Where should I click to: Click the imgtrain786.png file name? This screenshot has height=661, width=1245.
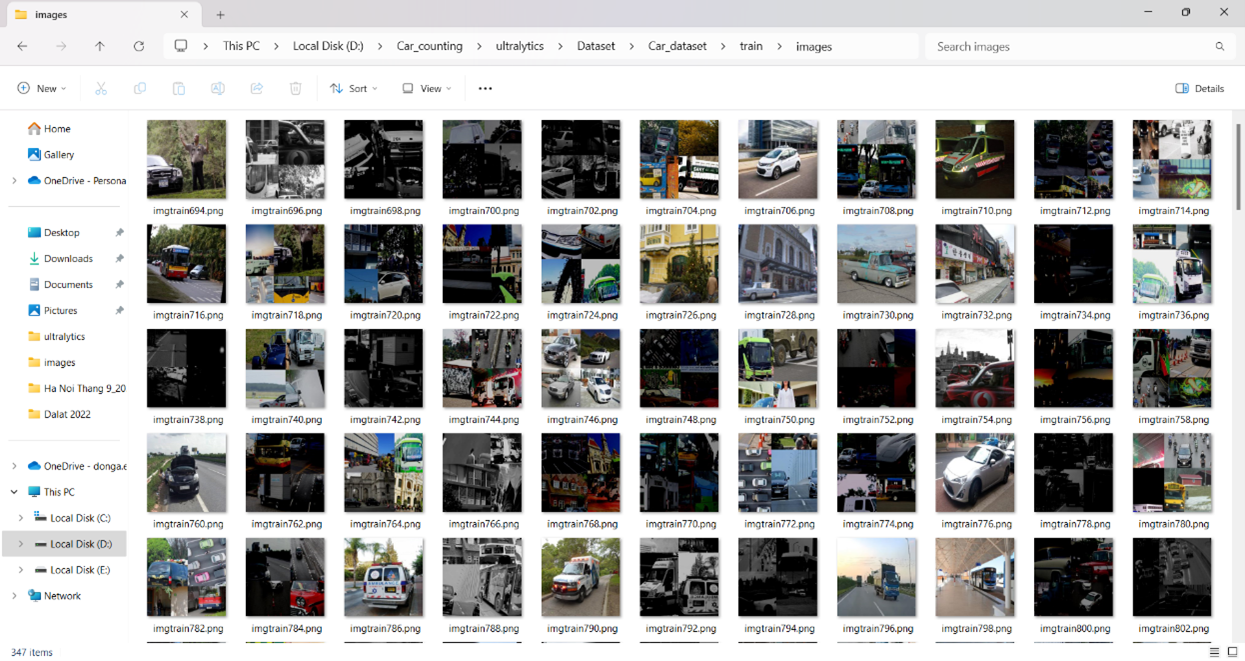point(384,629)
